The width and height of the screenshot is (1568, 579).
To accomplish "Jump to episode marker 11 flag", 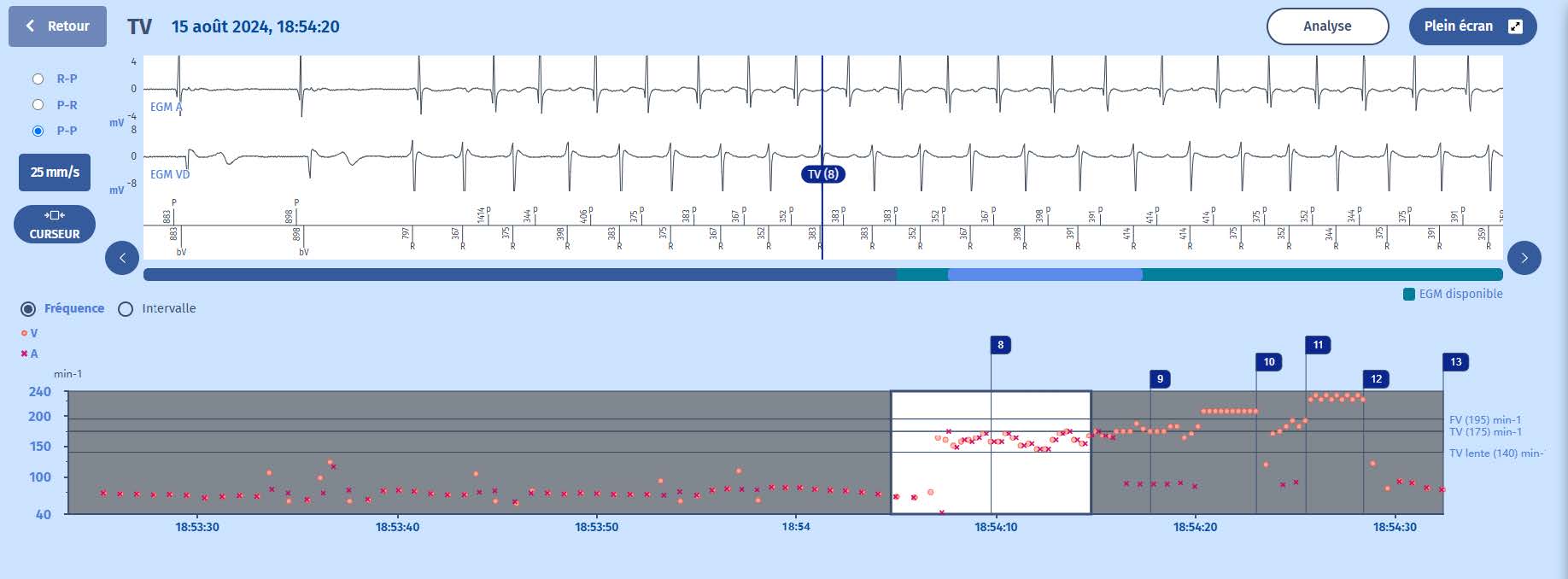I will (x=1318, y=345).
